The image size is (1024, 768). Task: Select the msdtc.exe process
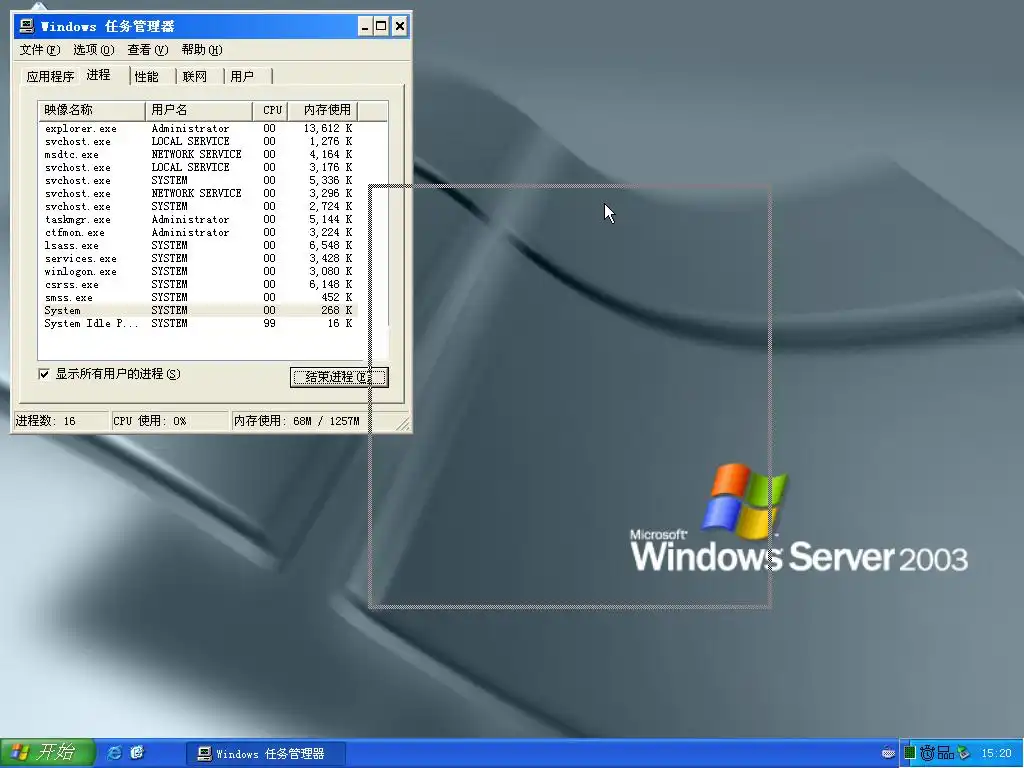point(198,155)
